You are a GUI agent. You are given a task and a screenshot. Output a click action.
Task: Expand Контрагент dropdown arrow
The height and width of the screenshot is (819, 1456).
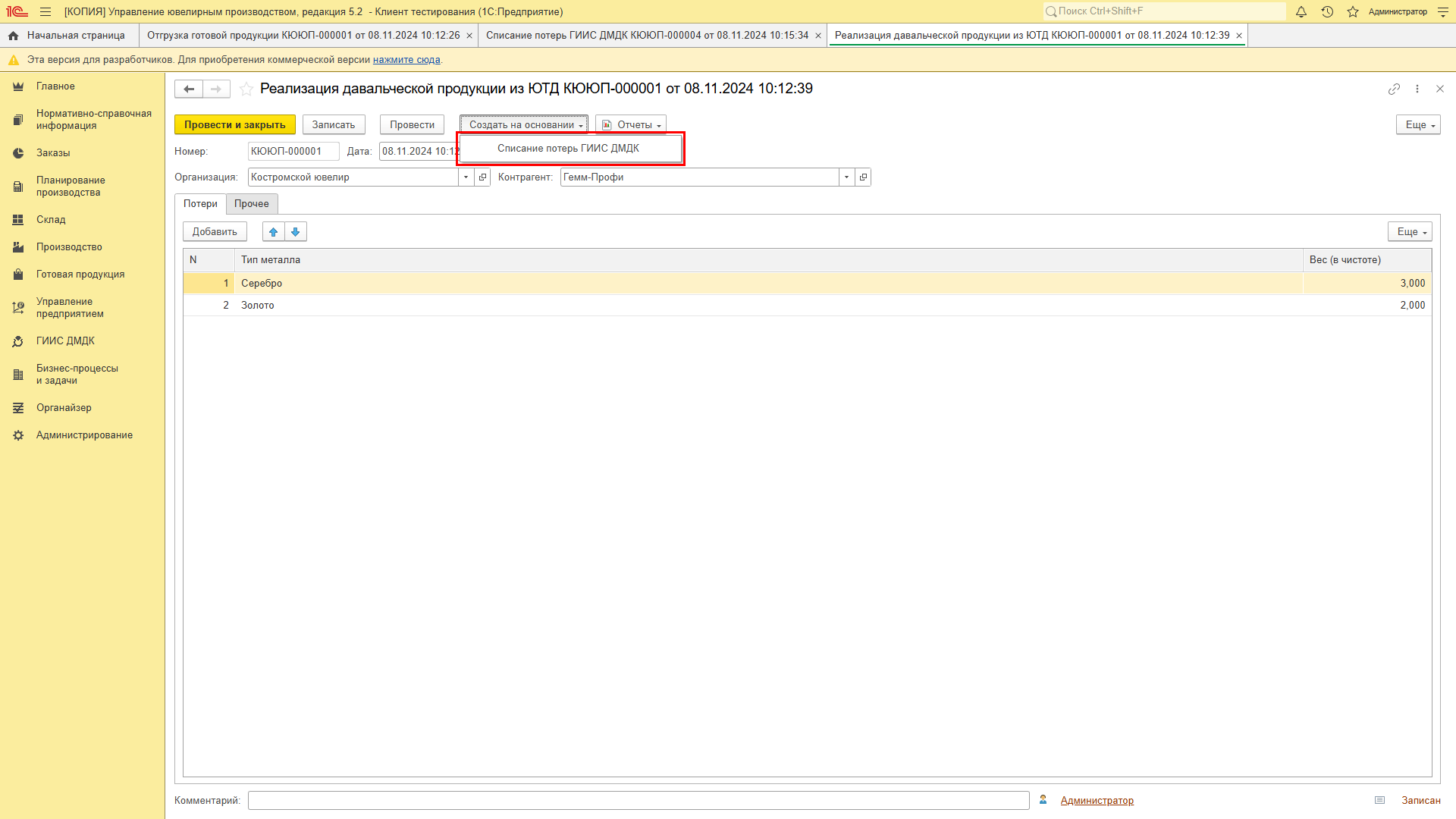847,177
